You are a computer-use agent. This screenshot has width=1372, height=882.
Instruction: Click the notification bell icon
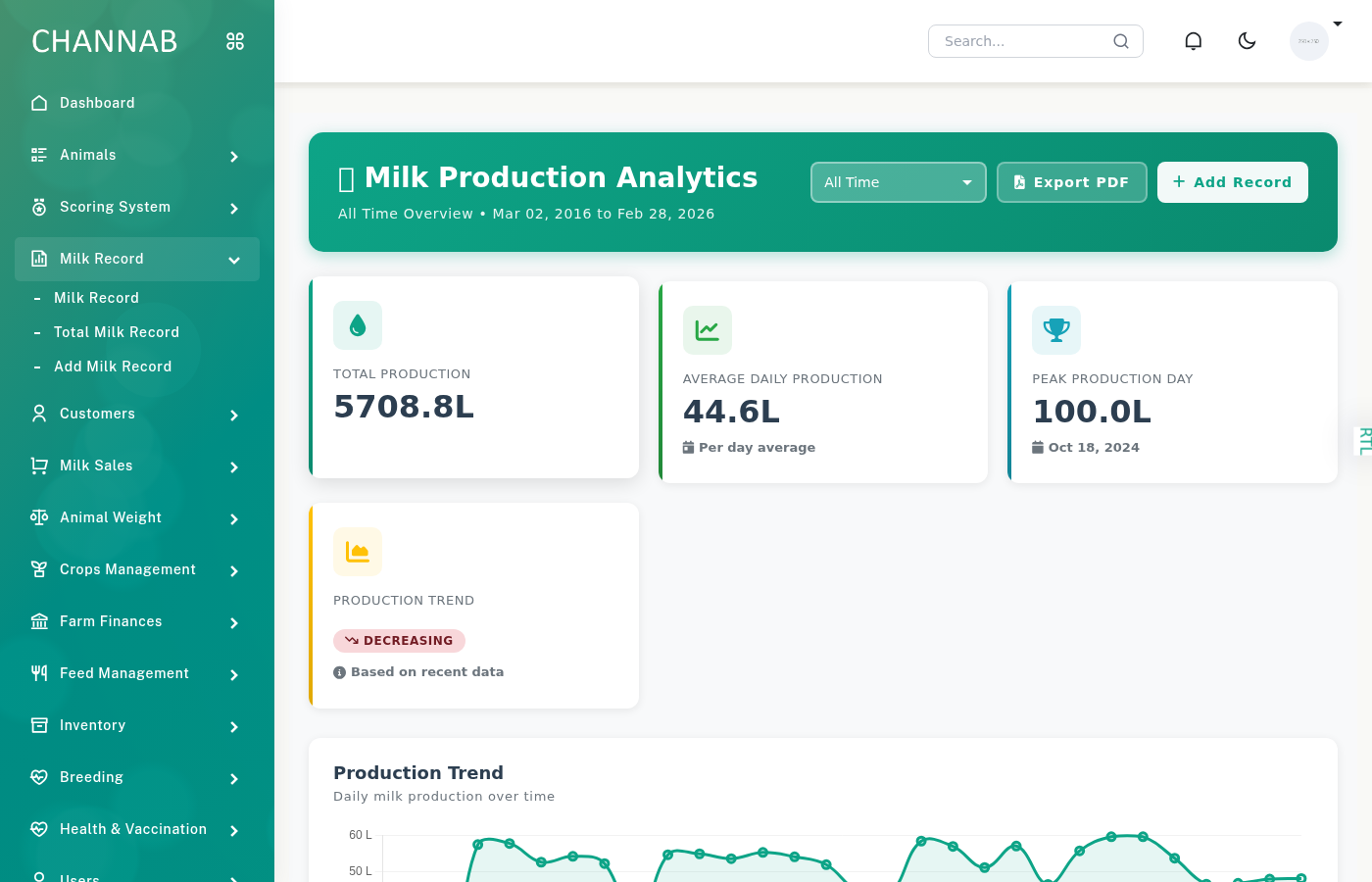click(x=1193, y=40)
